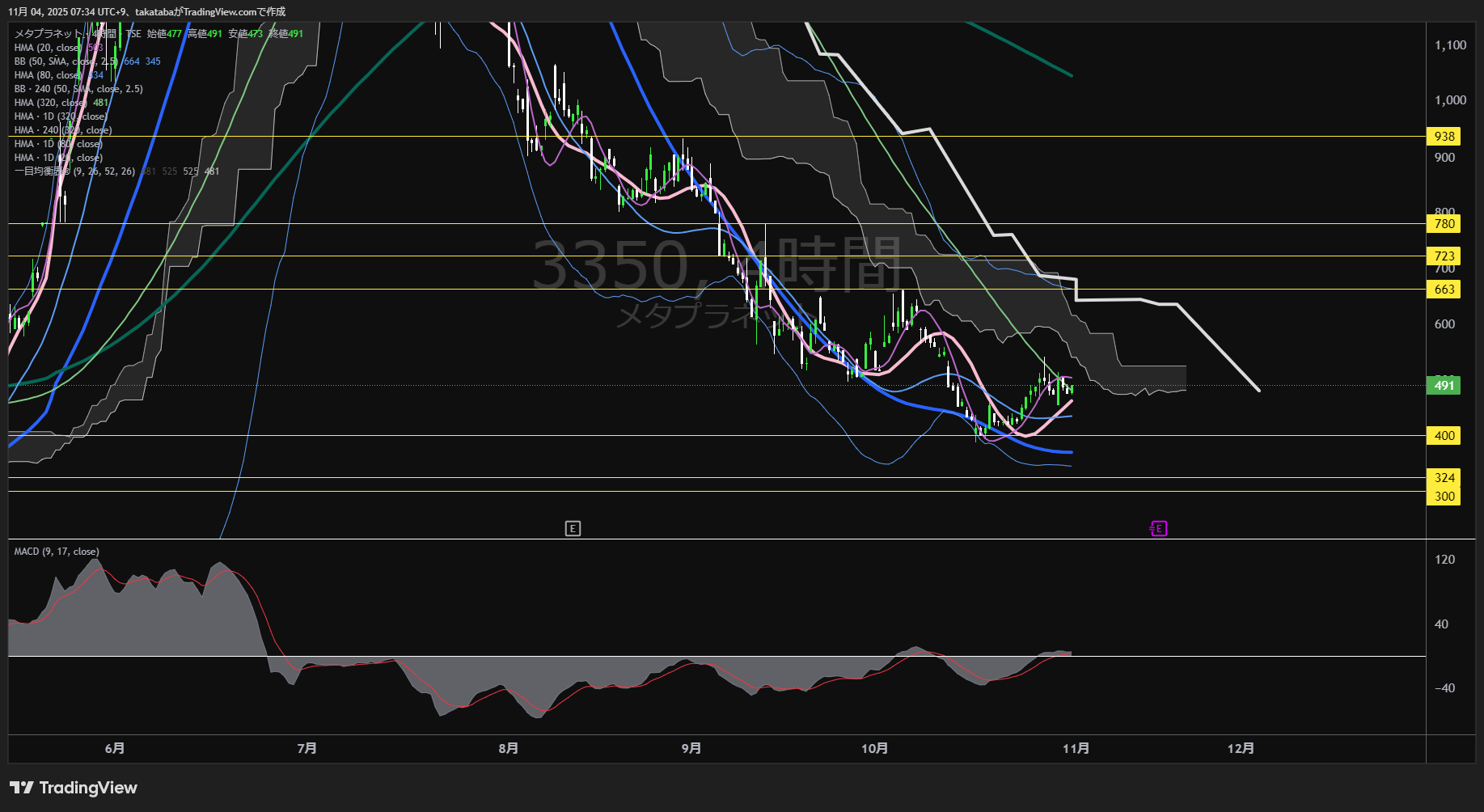The height and width of the screenshot is (812, 1484).
Task: Click the gray earnings E marker
Action: pyautogui.click(x=573, y=529)
